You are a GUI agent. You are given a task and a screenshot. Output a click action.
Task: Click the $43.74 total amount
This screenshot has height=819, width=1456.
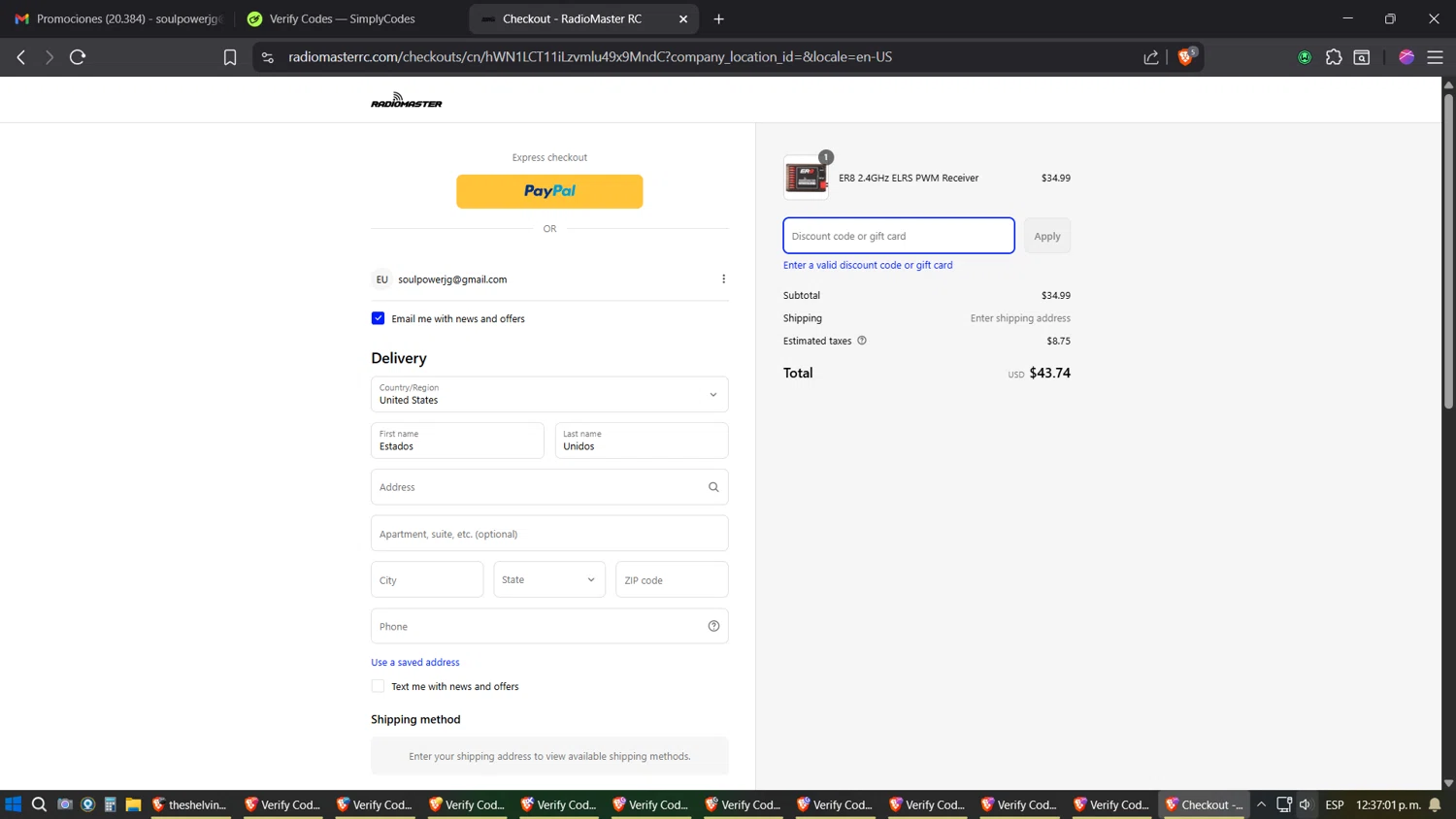pyautogui.click(x=1049, y=373)
